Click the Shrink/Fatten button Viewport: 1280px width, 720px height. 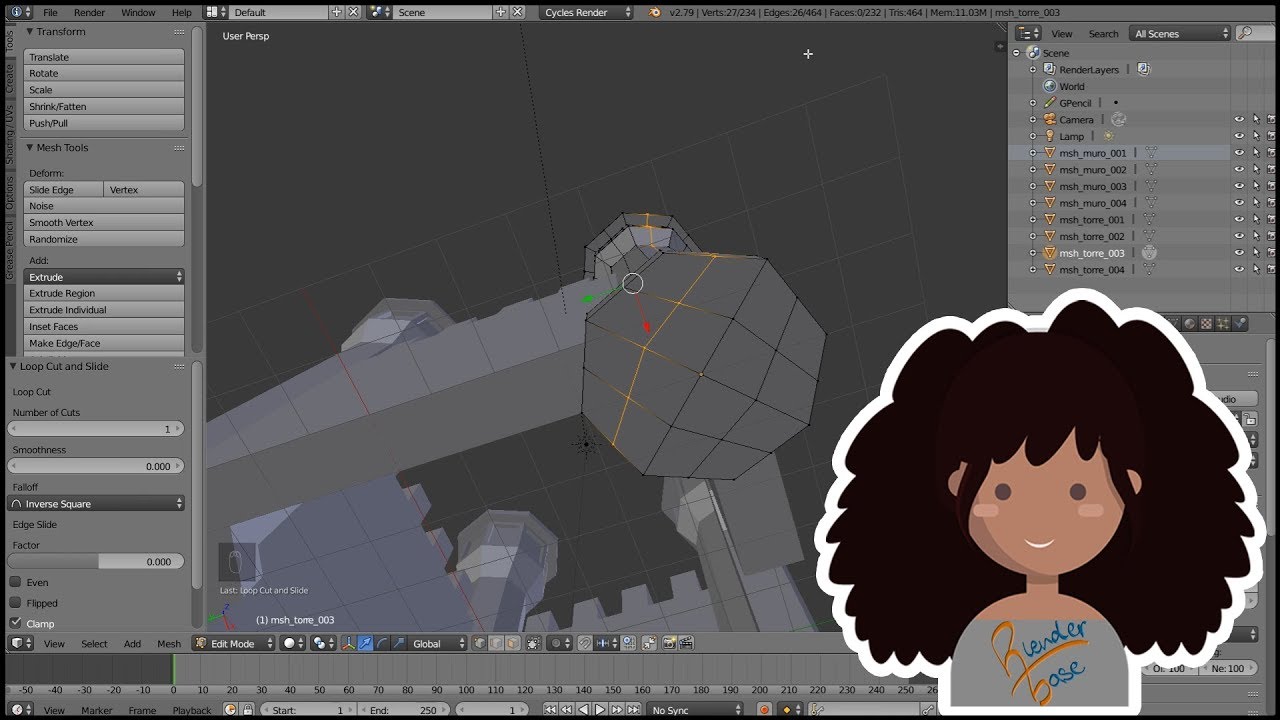point(104,106)
